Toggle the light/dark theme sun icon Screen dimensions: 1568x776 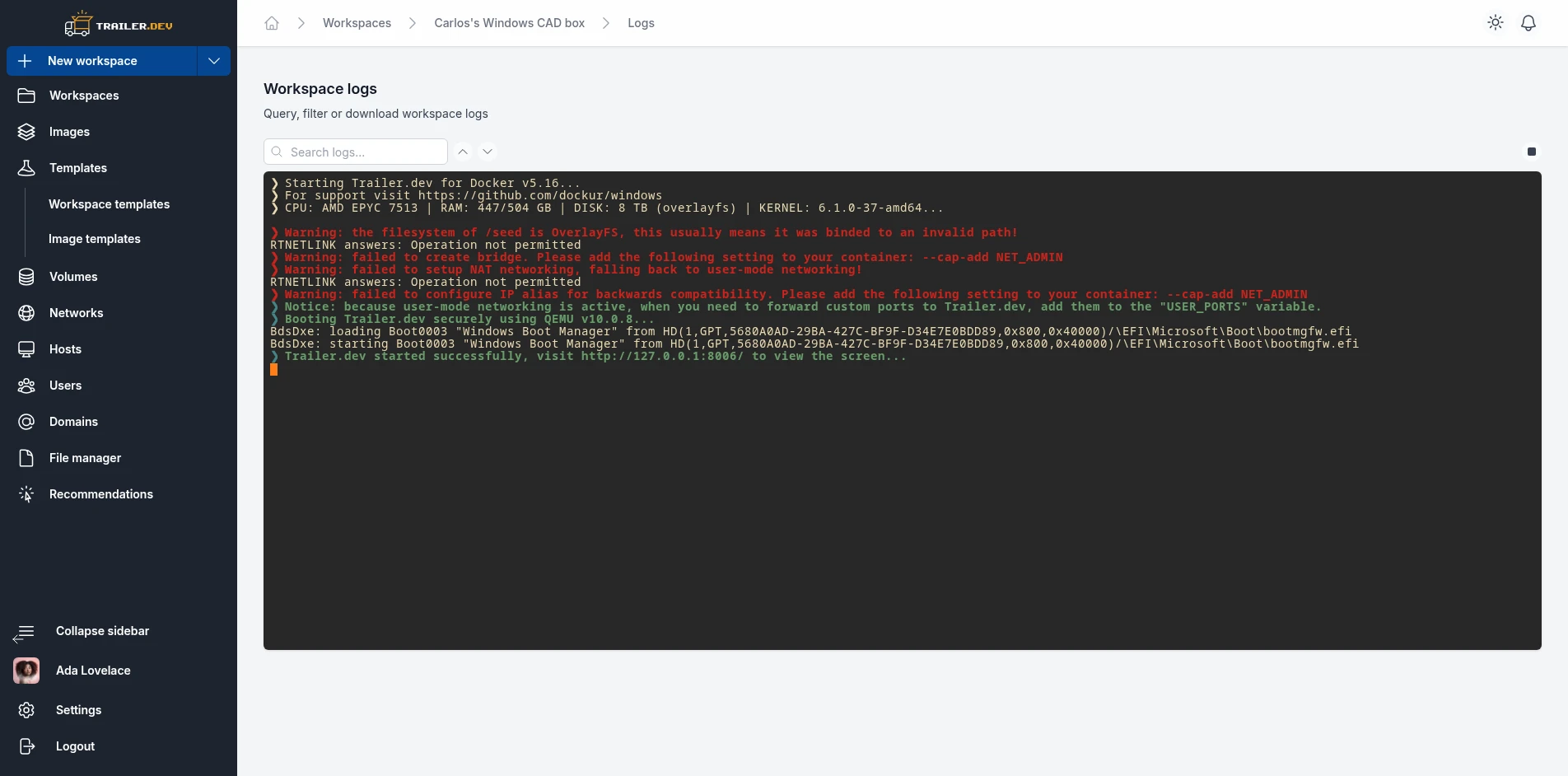tap(1496, 23)
